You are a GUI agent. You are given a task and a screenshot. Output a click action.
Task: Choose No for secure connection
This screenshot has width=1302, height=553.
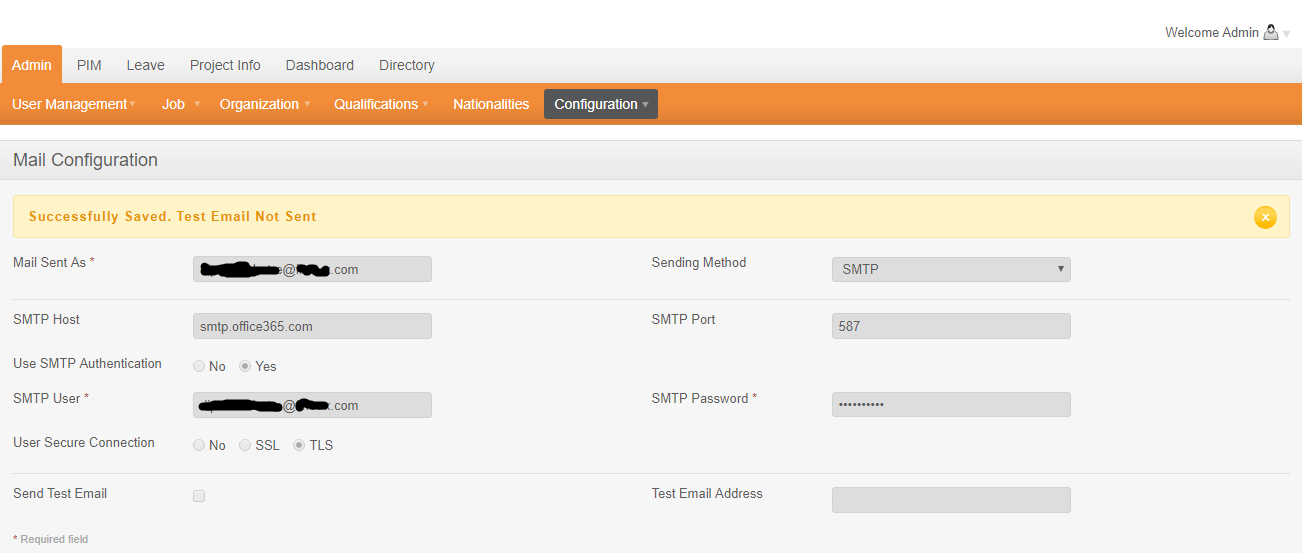click(199, 445)
